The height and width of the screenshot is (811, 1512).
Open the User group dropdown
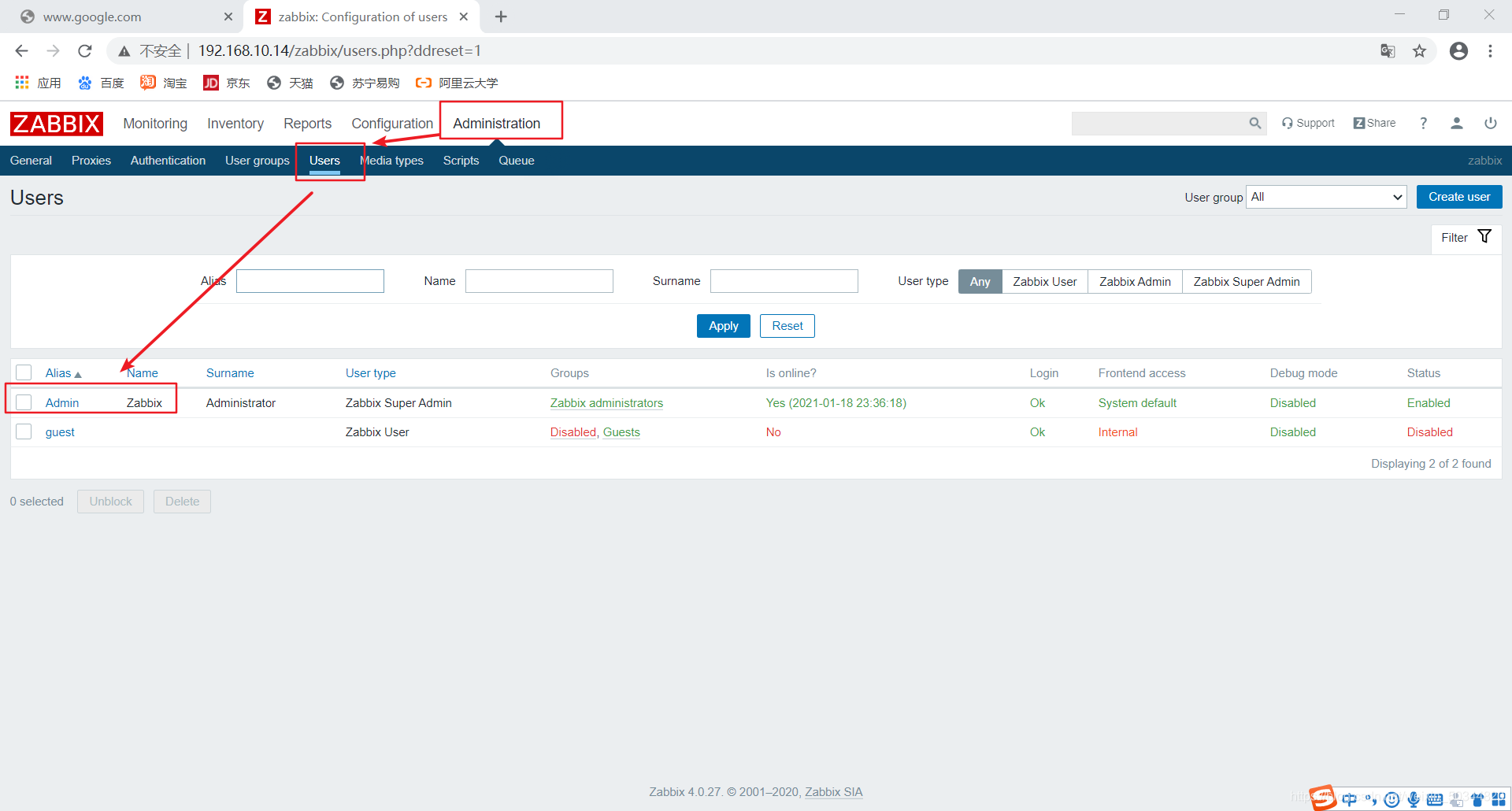click(x=1326, y=197)
